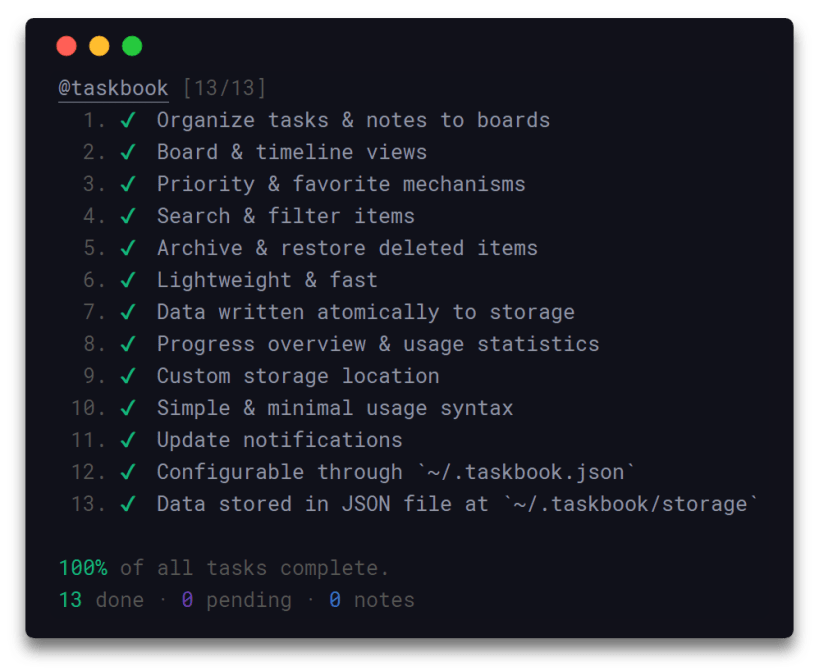This screenshot has height=671, width=819.
Task: Select 'Progress overview & usage statistics' task
Action: click(x=377, y=344)
